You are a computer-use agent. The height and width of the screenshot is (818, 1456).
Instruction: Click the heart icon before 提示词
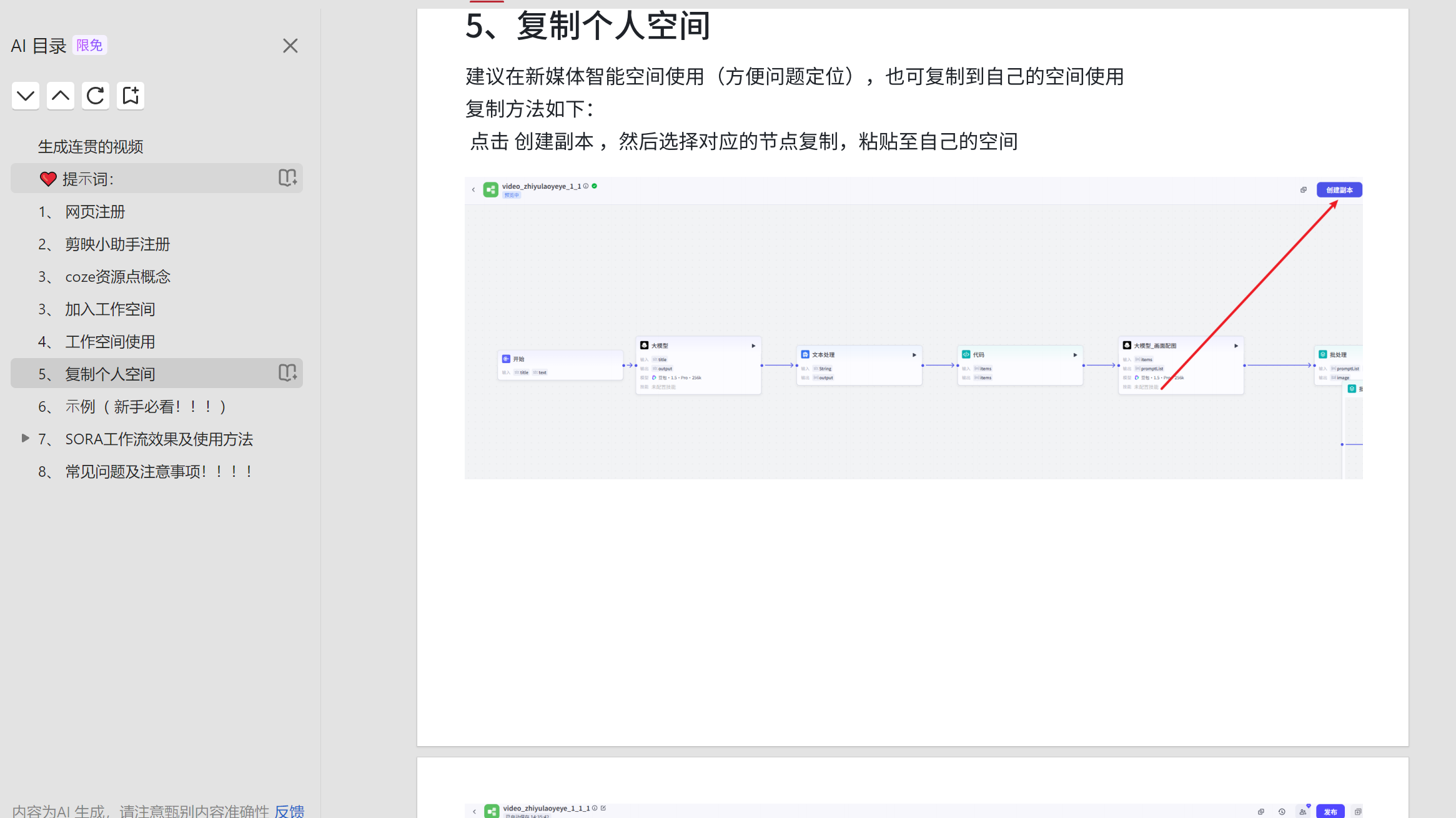[x=48, y=179]
